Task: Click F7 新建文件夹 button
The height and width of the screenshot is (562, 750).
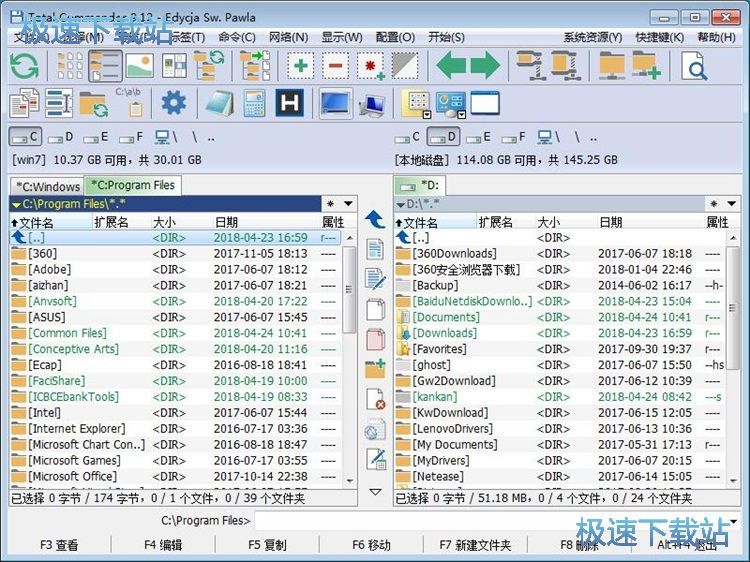Action: (x=475, y=545)
